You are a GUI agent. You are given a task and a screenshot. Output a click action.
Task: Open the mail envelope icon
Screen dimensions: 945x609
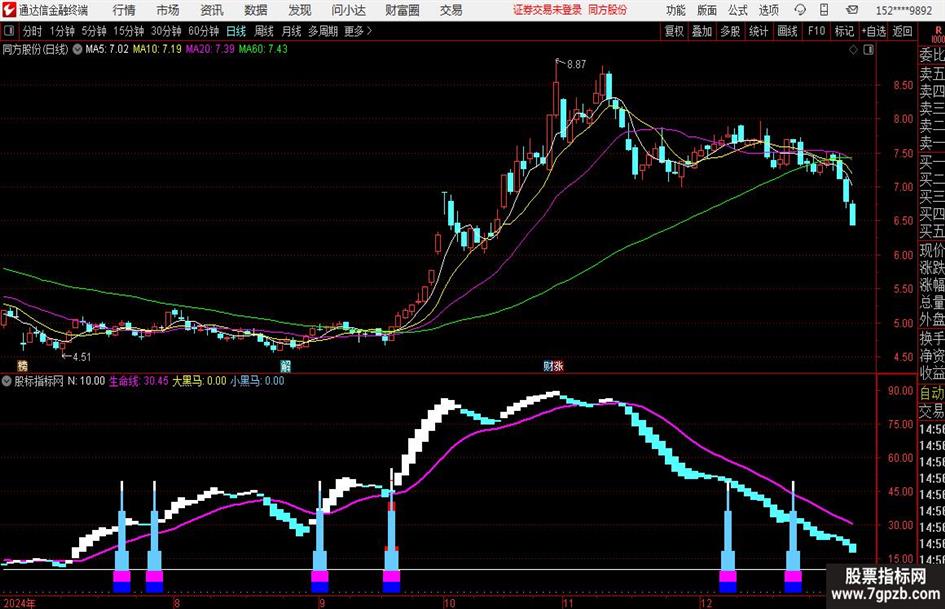point(852,10)
